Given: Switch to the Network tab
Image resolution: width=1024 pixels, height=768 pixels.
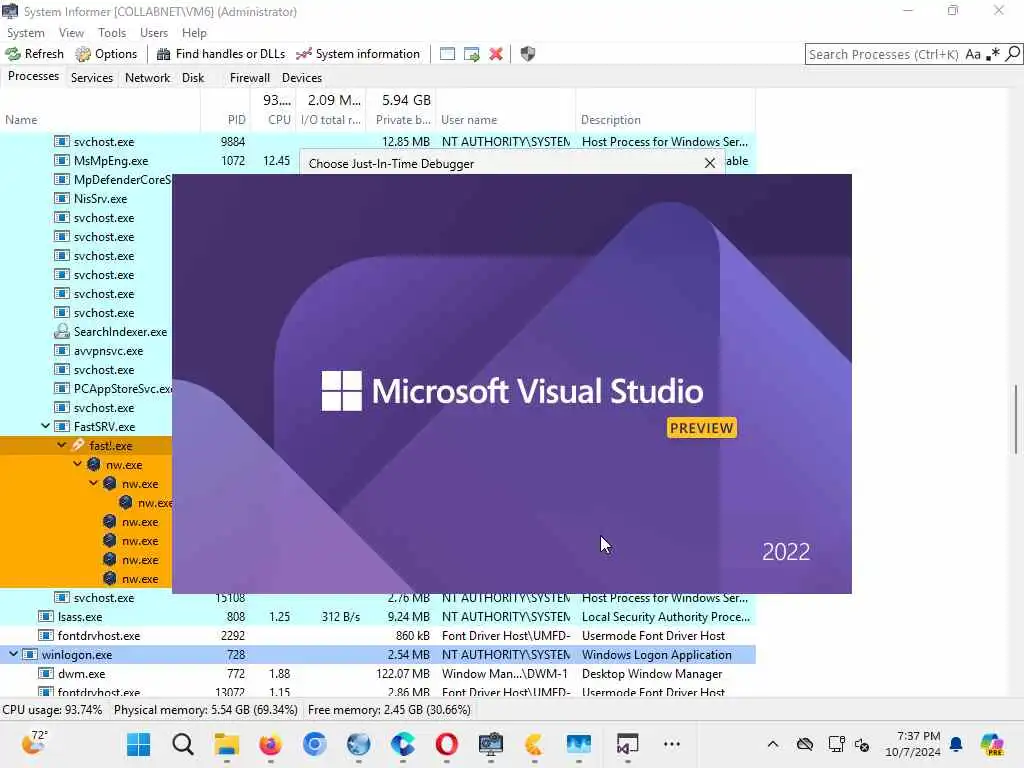Looking at the screenshot, I should 148,78.
